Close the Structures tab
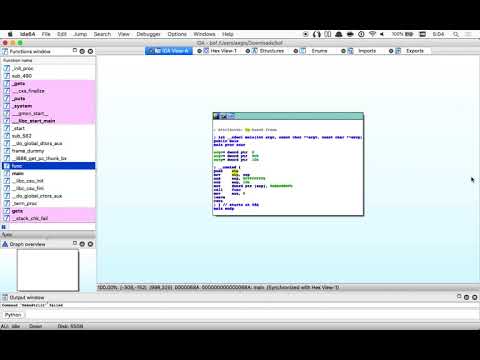This screenshot has height=360, width=480. tap(248, 51)
